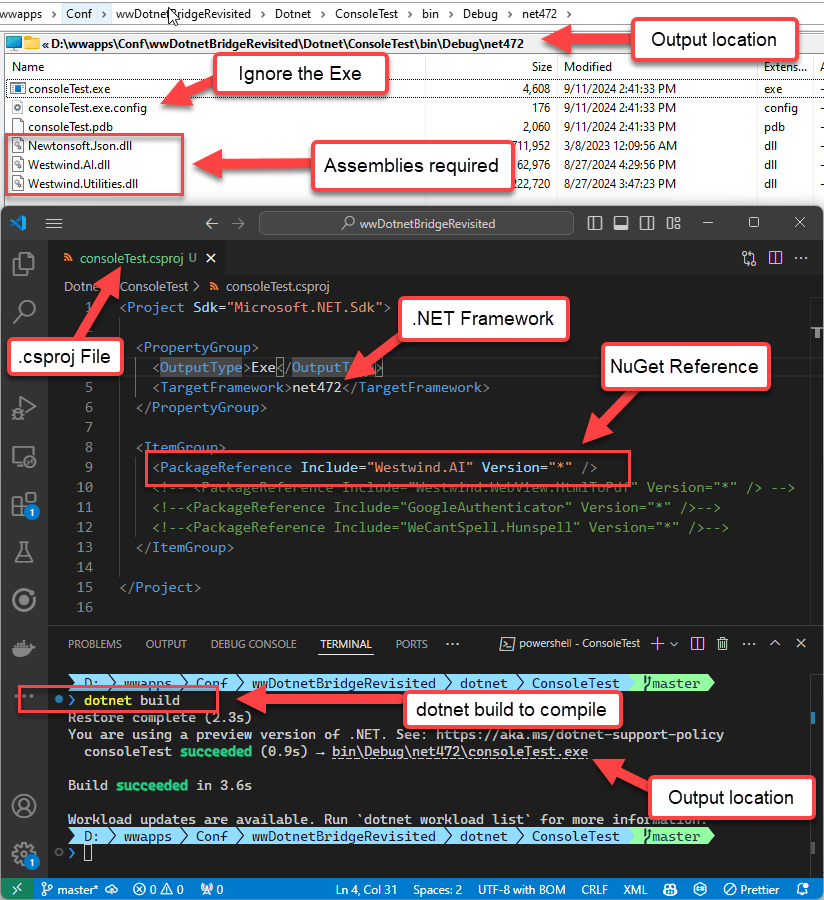Open the Search view in activity bar
This screenshot has width=824, height=900.
tap(23, 312)
